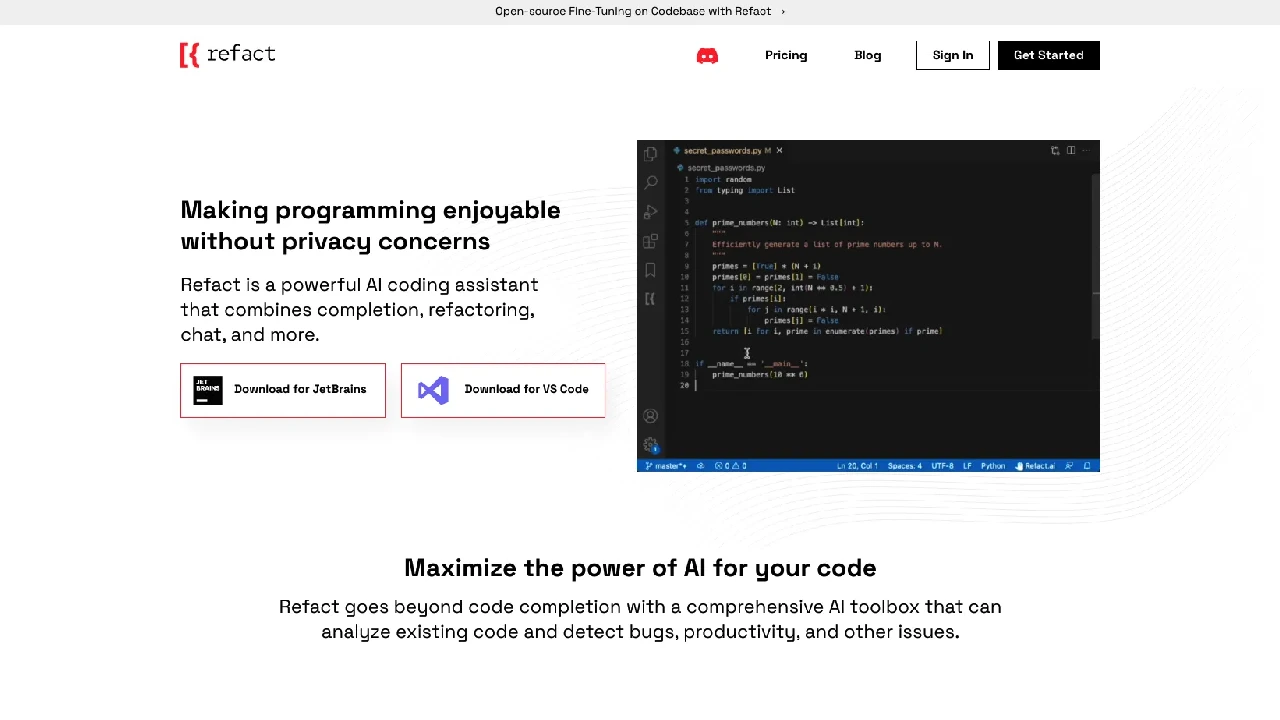Go to the Pricing page
The width and height of the screenshot is (1280, 720).
786,55
